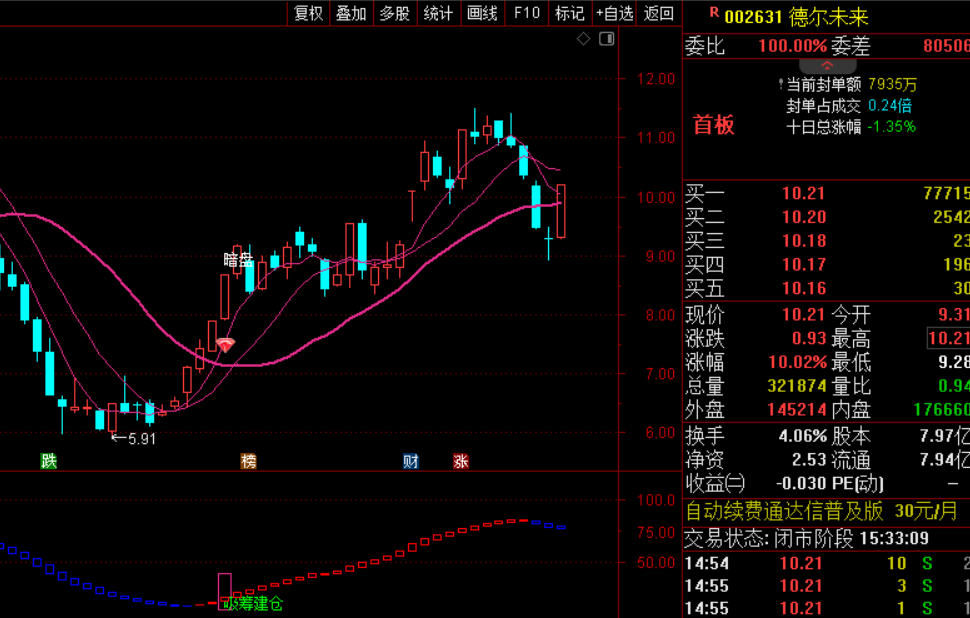Open the 复权 menu

click(309, 13)
